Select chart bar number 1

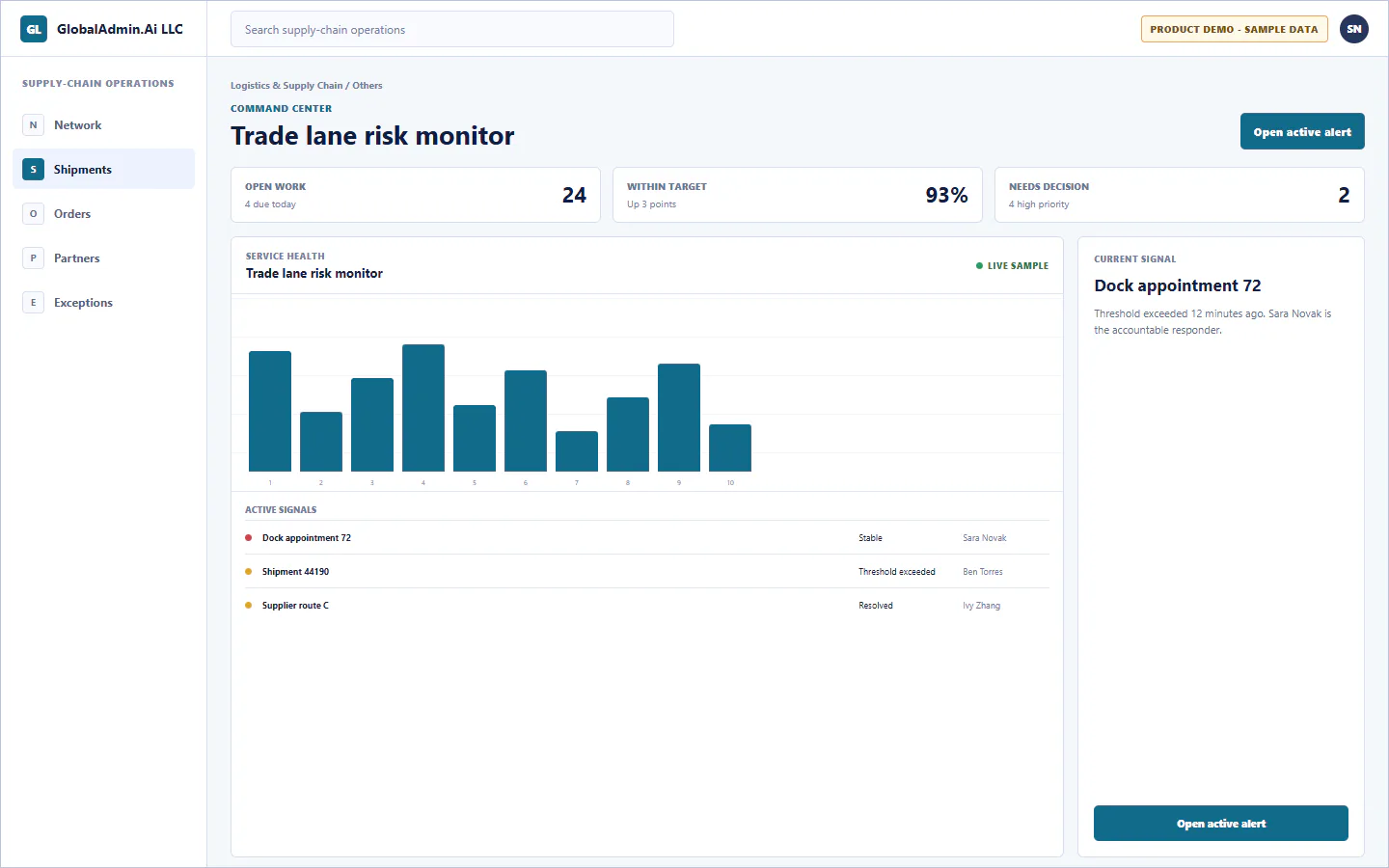click(x=270, y=412)
